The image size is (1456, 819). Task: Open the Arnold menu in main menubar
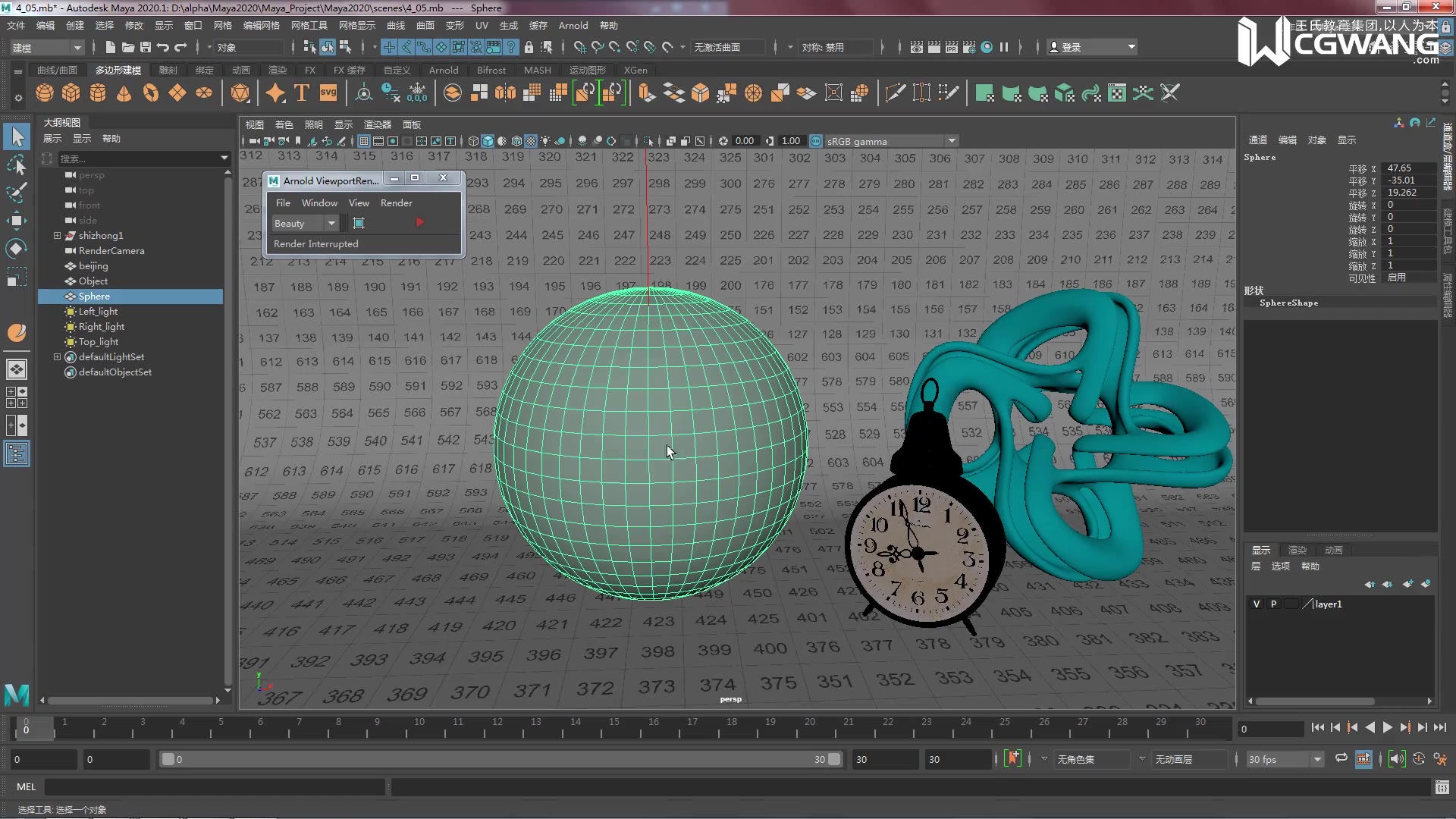(x=573, y=25)
